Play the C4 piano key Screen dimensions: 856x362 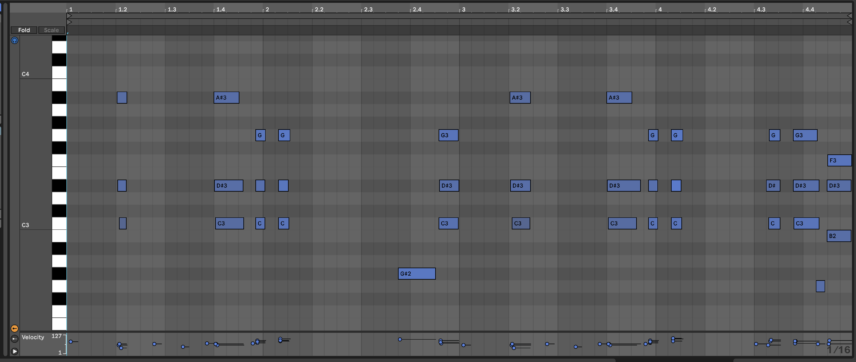[x=59, y=73]
